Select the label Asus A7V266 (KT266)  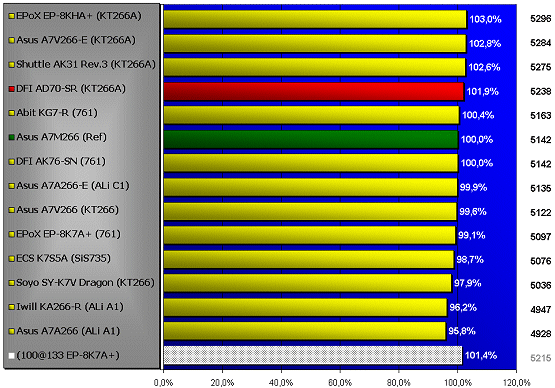(67, 210)
